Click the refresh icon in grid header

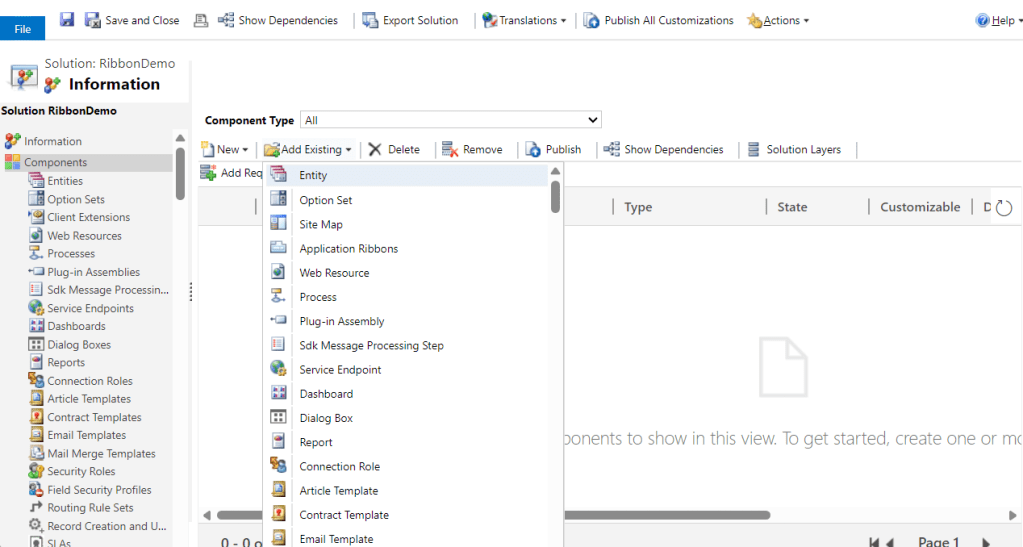(x=1004, y=208)
